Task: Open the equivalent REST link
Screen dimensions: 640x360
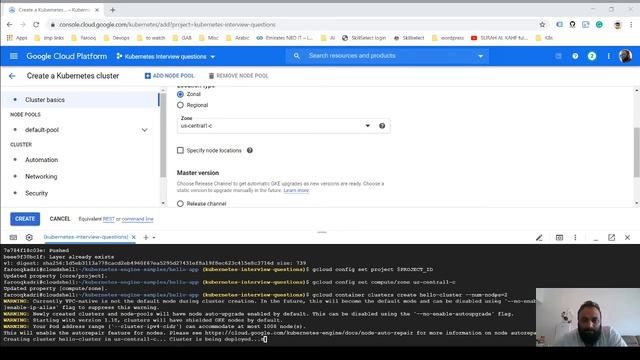Action: (109, 219)
